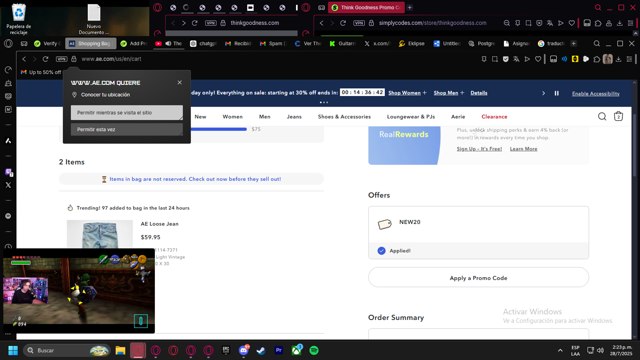Open the x.com tab
Image resolution: width=640 pixels, height=360 pixels.
[x=377, y=43]
